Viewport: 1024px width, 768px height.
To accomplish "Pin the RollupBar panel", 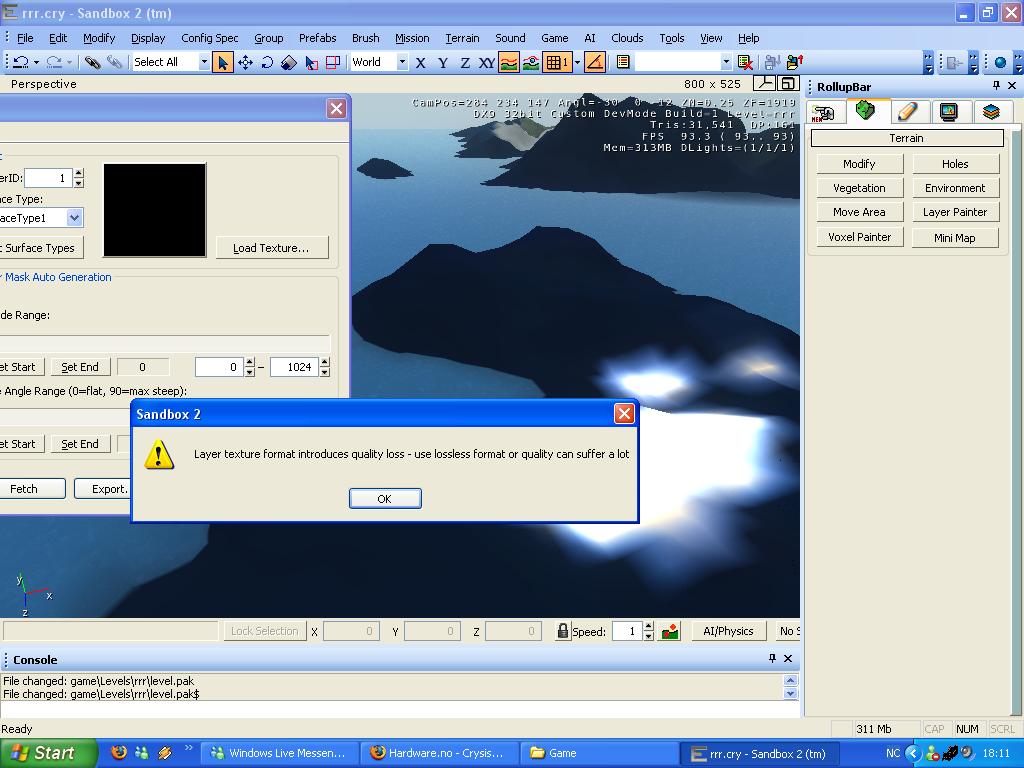I will tap(996, 86).
